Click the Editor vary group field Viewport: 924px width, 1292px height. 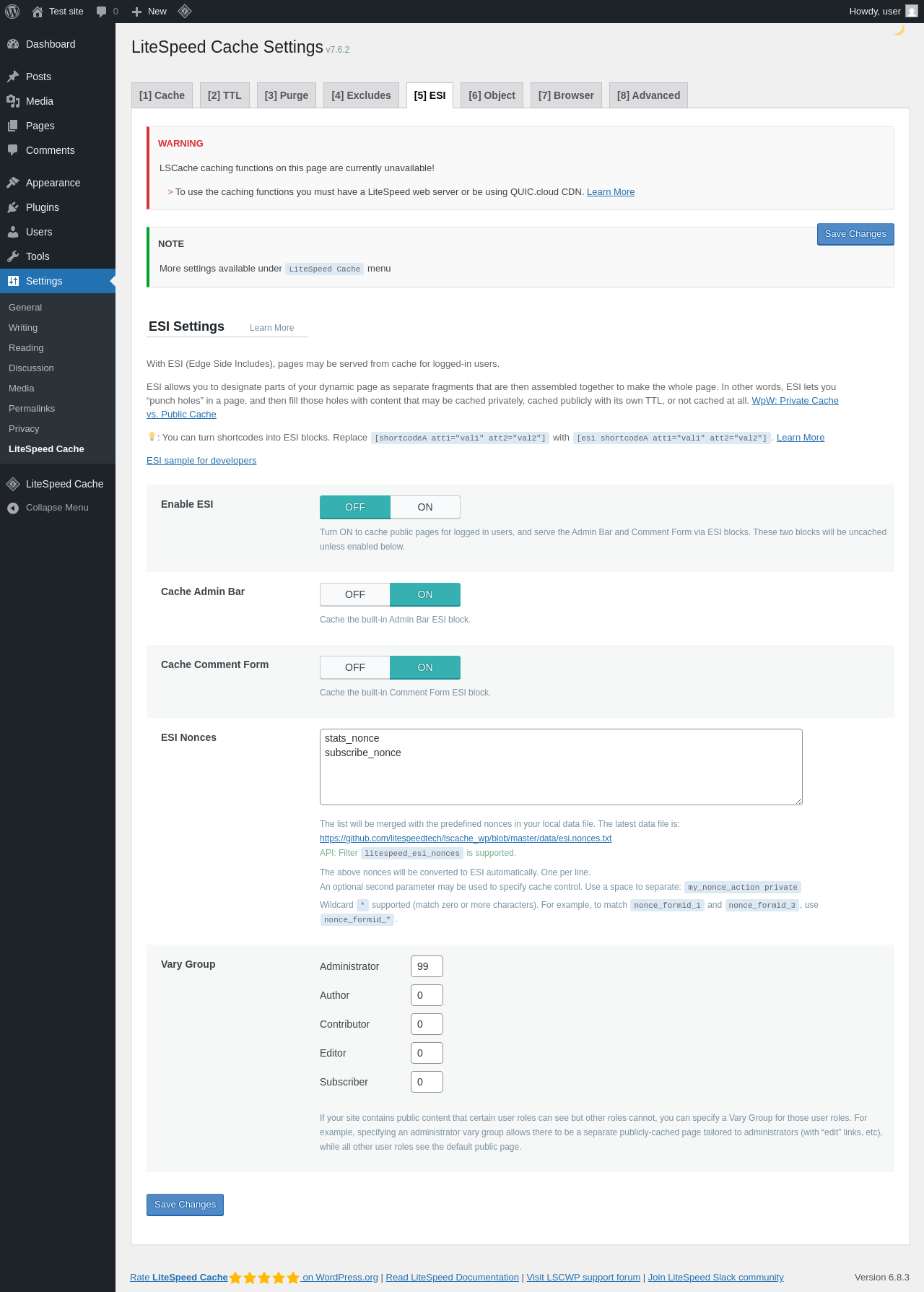click(x=427, y=1053)
